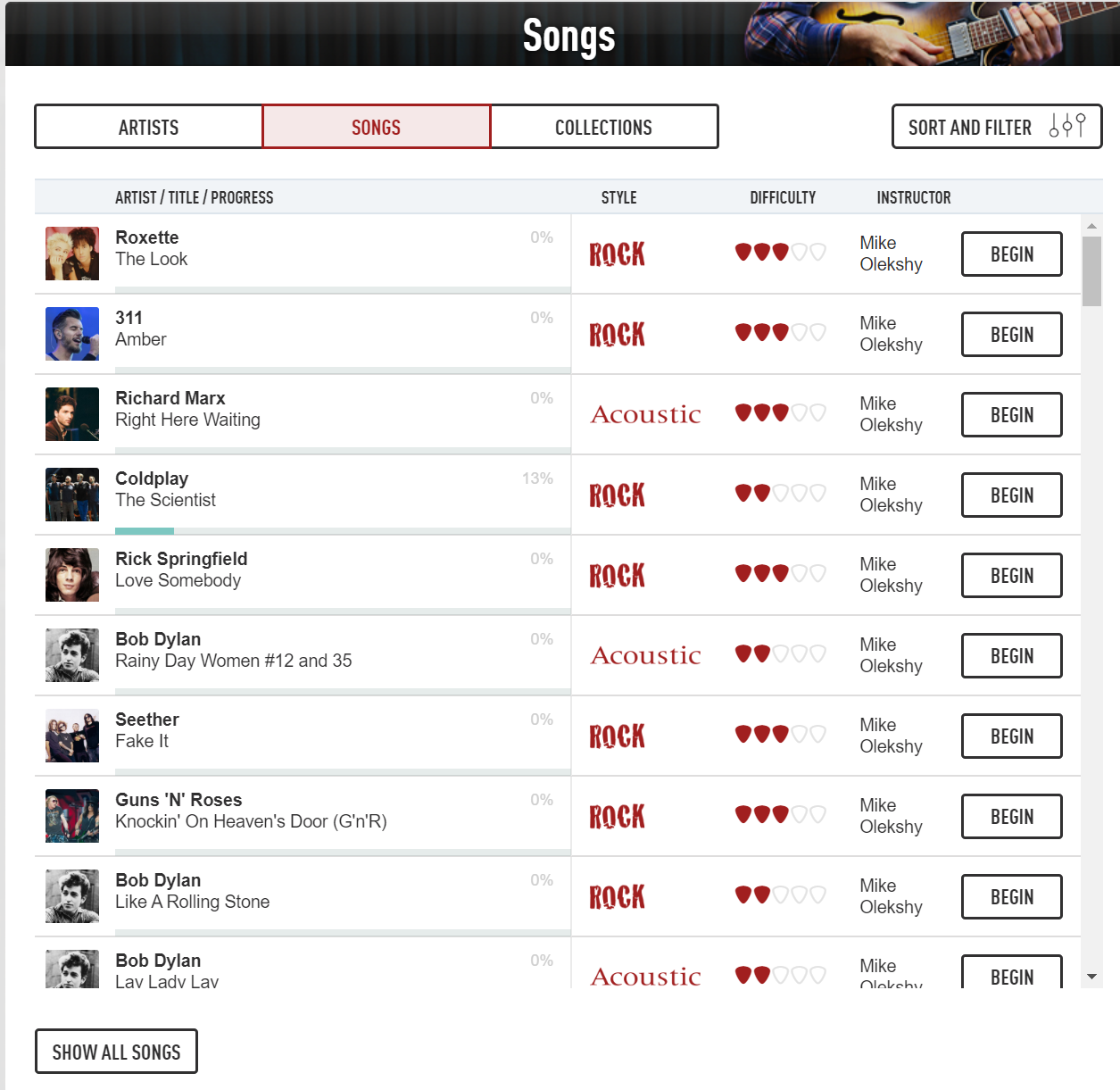Click Show All Songs button
This screenshot has height=1090, width=1120.
(x=116, y=1052)
